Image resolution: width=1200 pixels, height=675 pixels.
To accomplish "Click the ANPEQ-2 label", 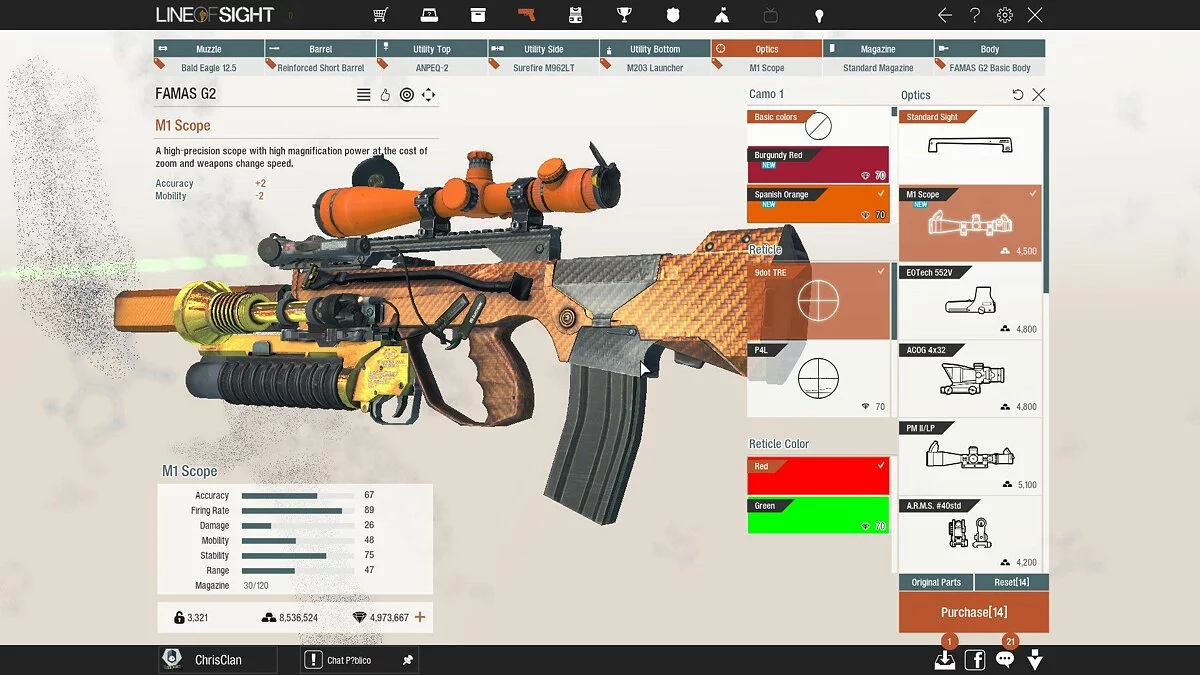I will tap(432, 68).
